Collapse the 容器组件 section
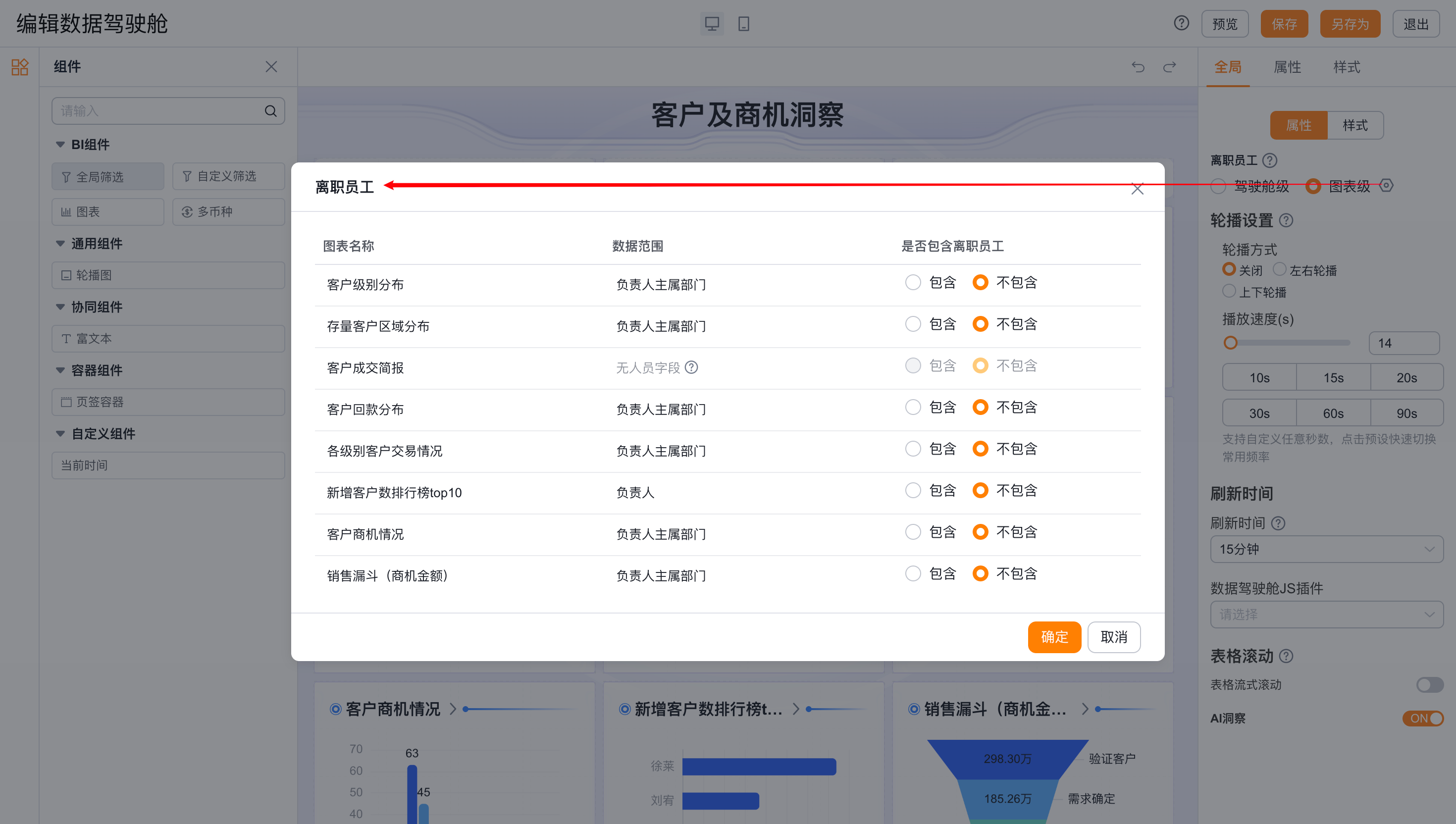This screenshot has height=824, width=1456. [60, 370]
